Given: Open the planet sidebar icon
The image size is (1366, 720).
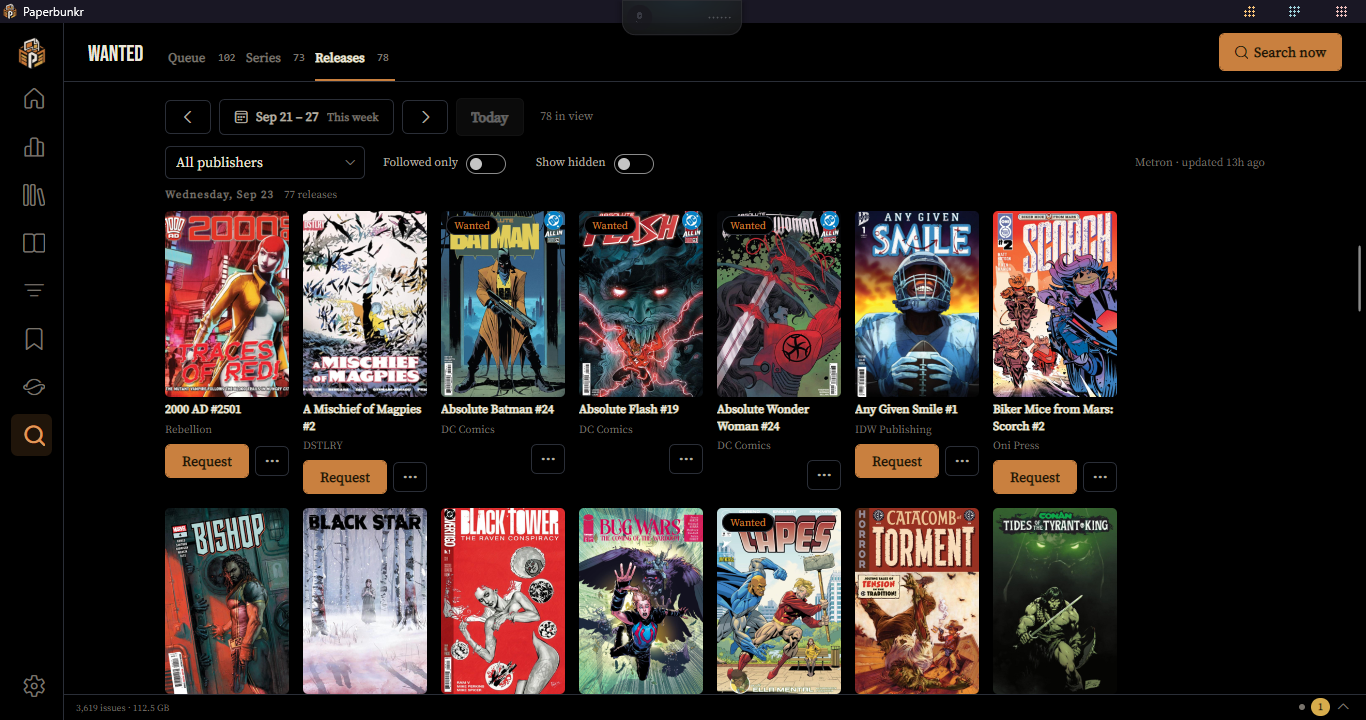Looking at the screenshot, I should (34, 387).
